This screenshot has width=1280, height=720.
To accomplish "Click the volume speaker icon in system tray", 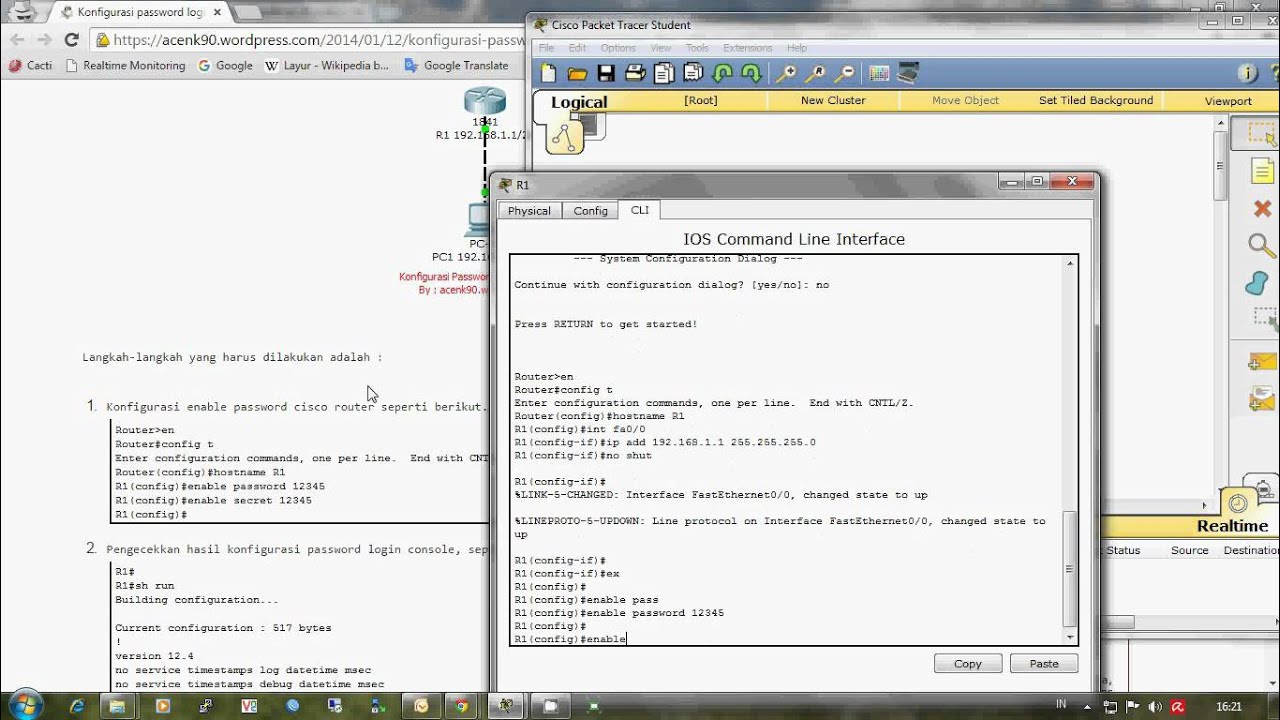I will [1157, 706].
